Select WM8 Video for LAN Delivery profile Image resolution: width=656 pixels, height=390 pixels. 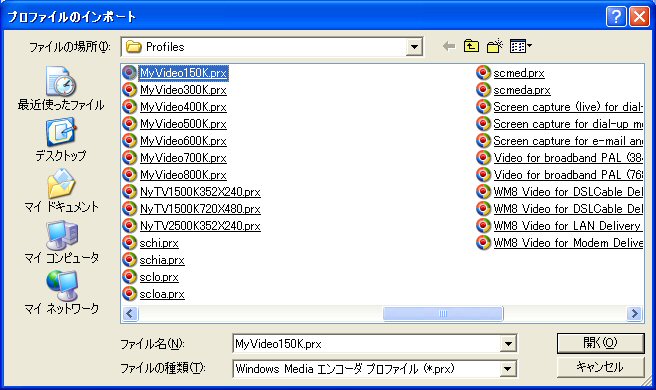coord(568,226)
